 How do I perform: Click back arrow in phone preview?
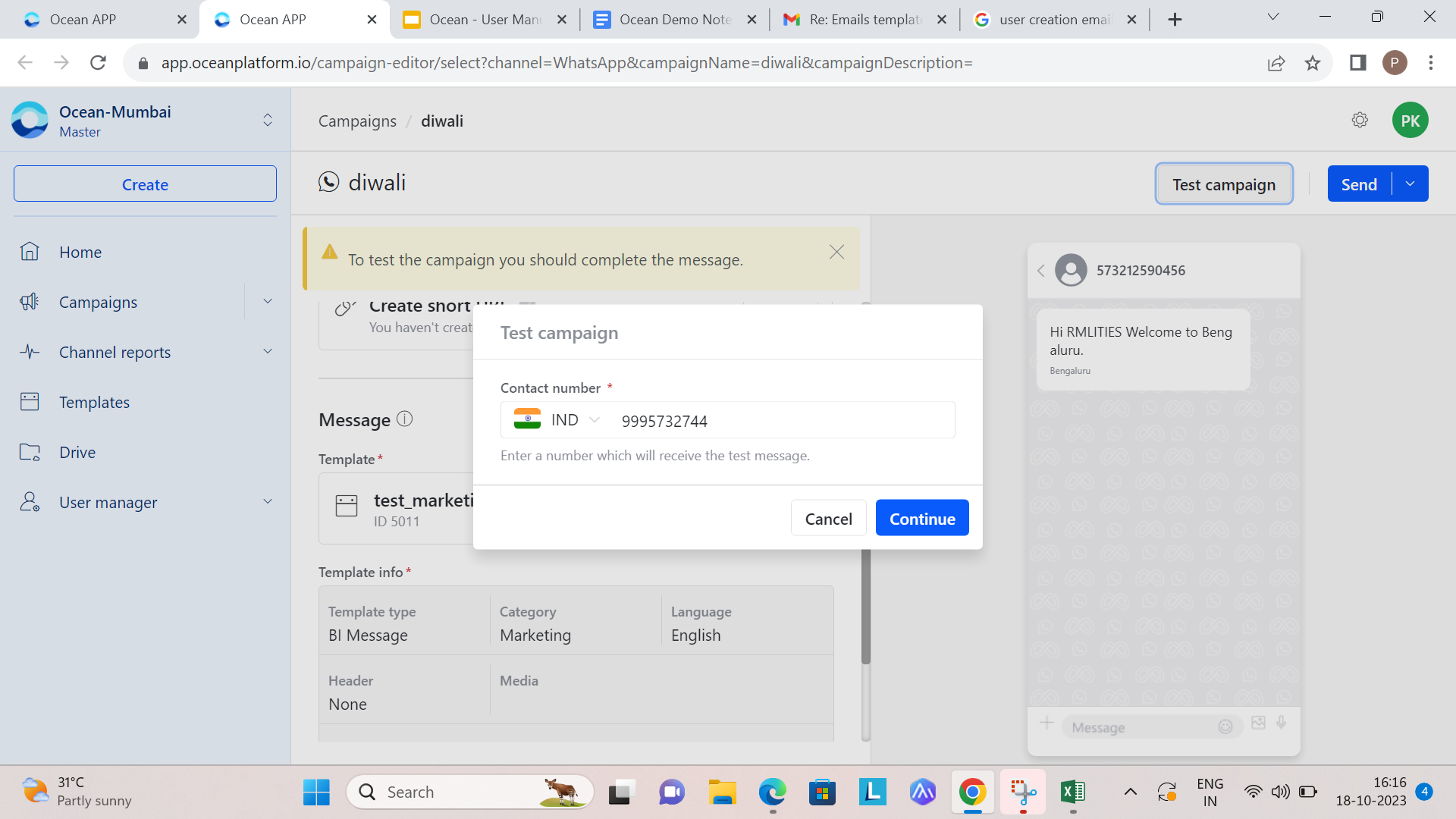coord(1041,271)
